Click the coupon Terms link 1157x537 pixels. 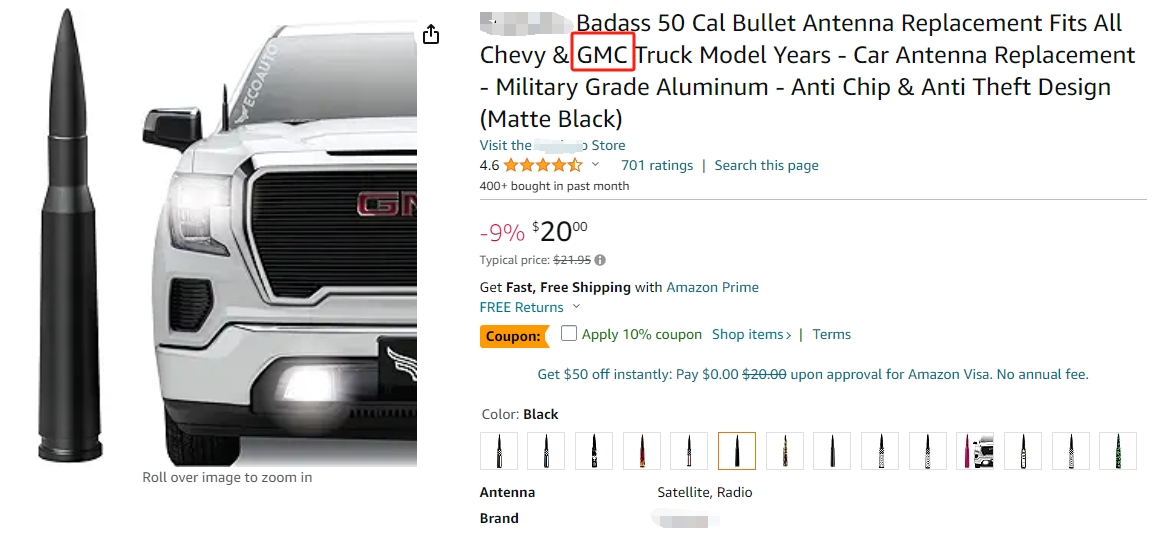pos(831,334)
